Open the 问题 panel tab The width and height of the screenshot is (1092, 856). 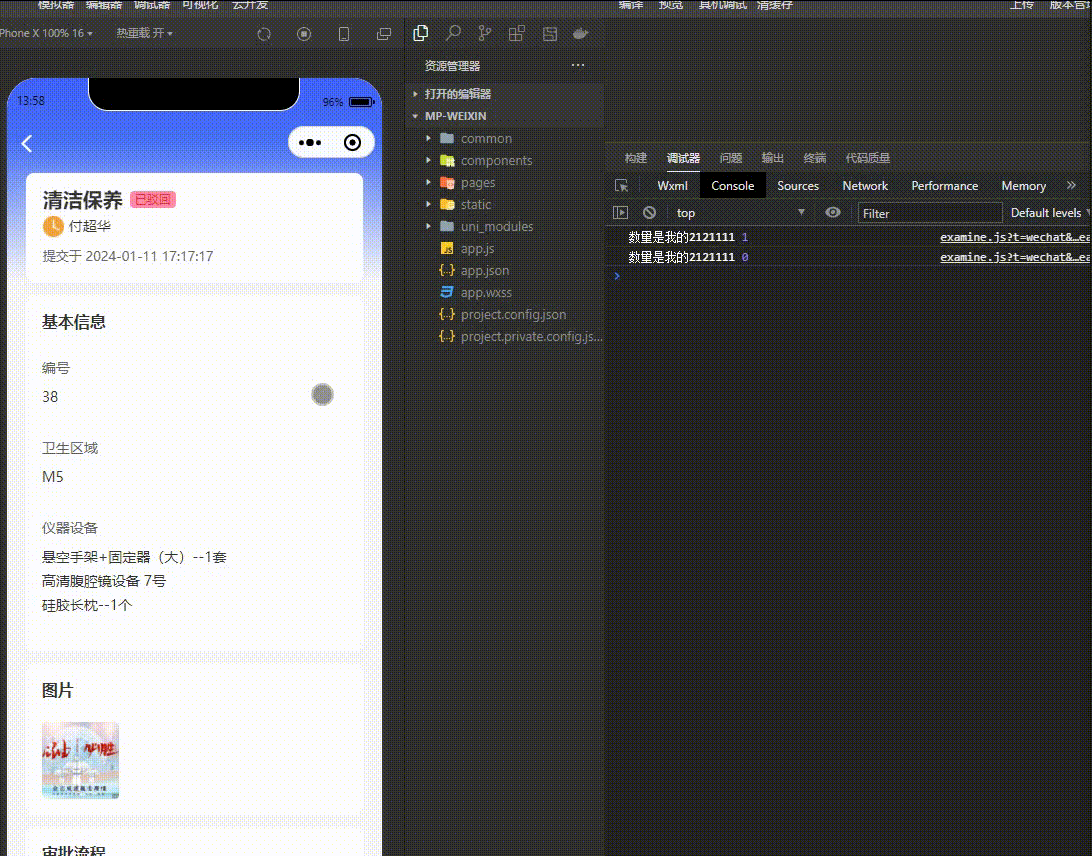coord(731,158)
